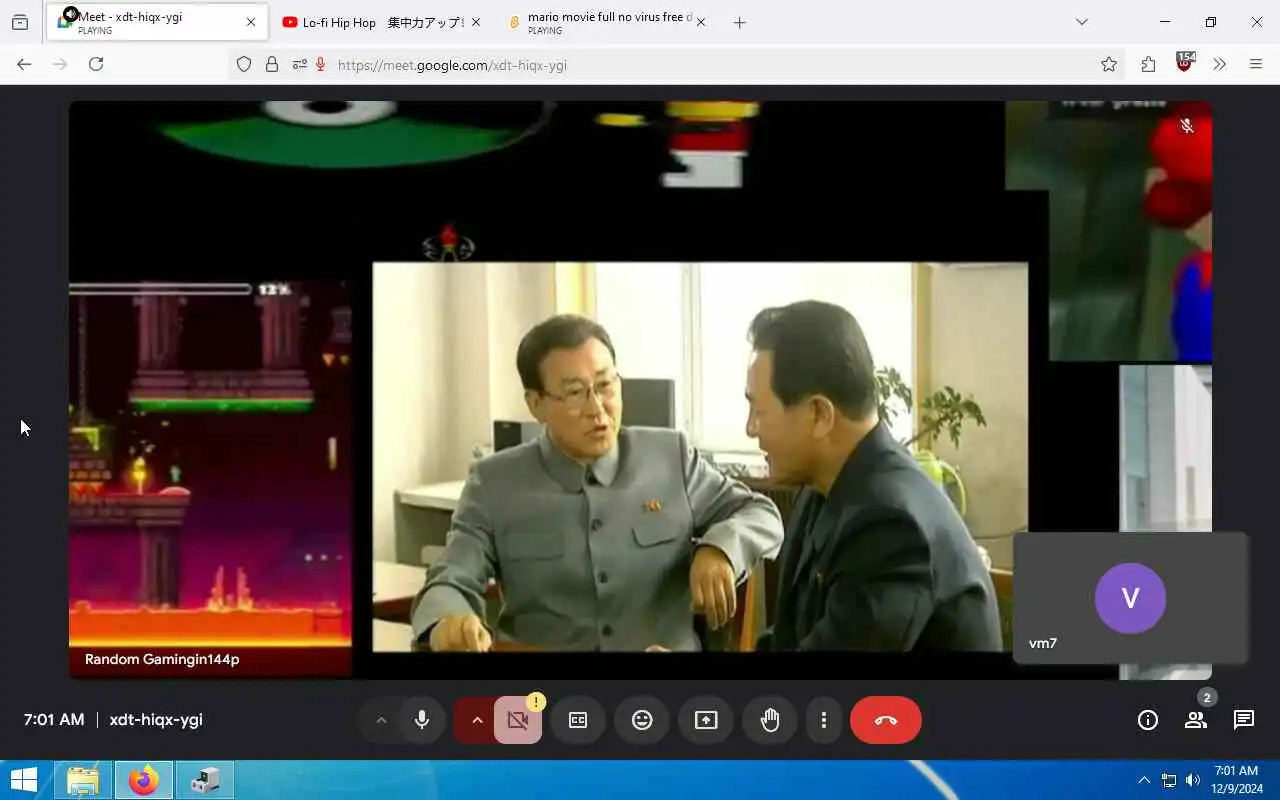Open the Extensions puzzle icon
Viewport: 1280px width, 800px height.
point(1148,64)
